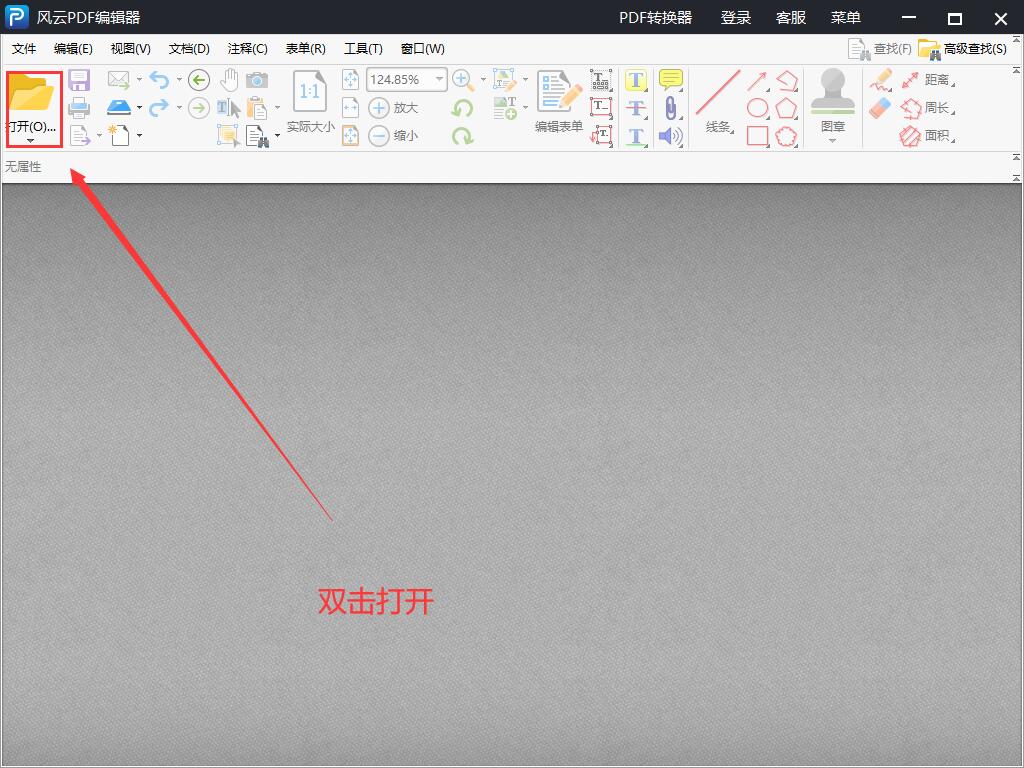Screen dimensions: 1024x768
Task: Select the pencil freehand tool
Action: 881,80
